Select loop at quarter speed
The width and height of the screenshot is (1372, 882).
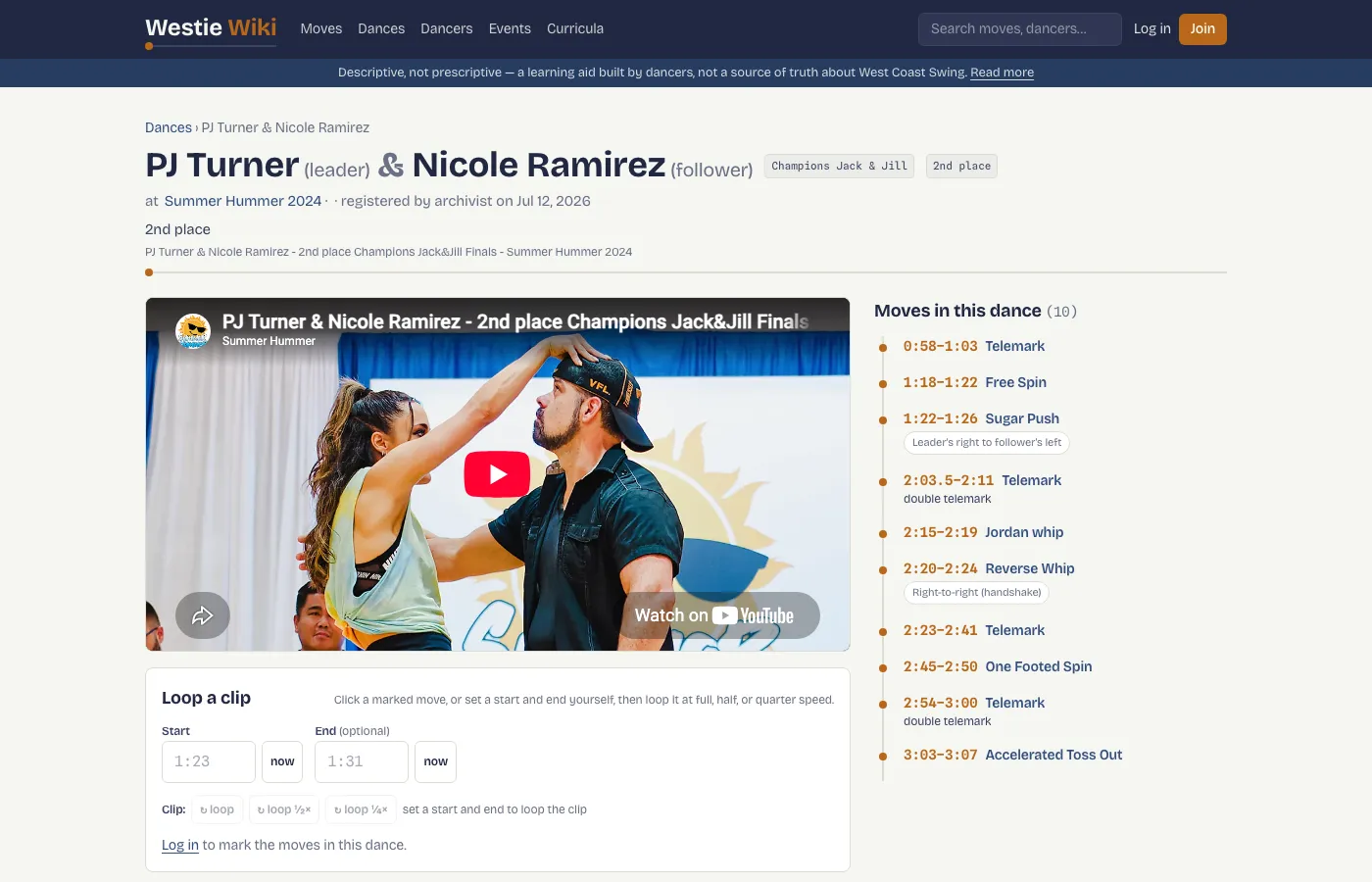pyautogui.click(x=361, y=809)
